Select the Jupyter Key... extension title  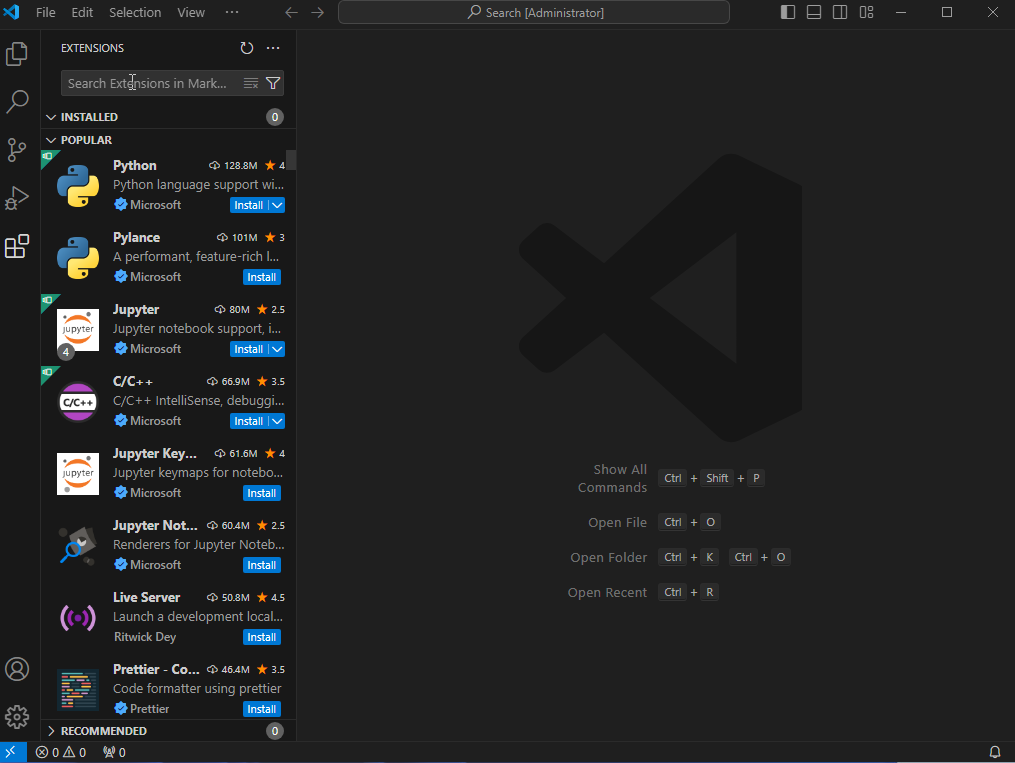(155, 454)
